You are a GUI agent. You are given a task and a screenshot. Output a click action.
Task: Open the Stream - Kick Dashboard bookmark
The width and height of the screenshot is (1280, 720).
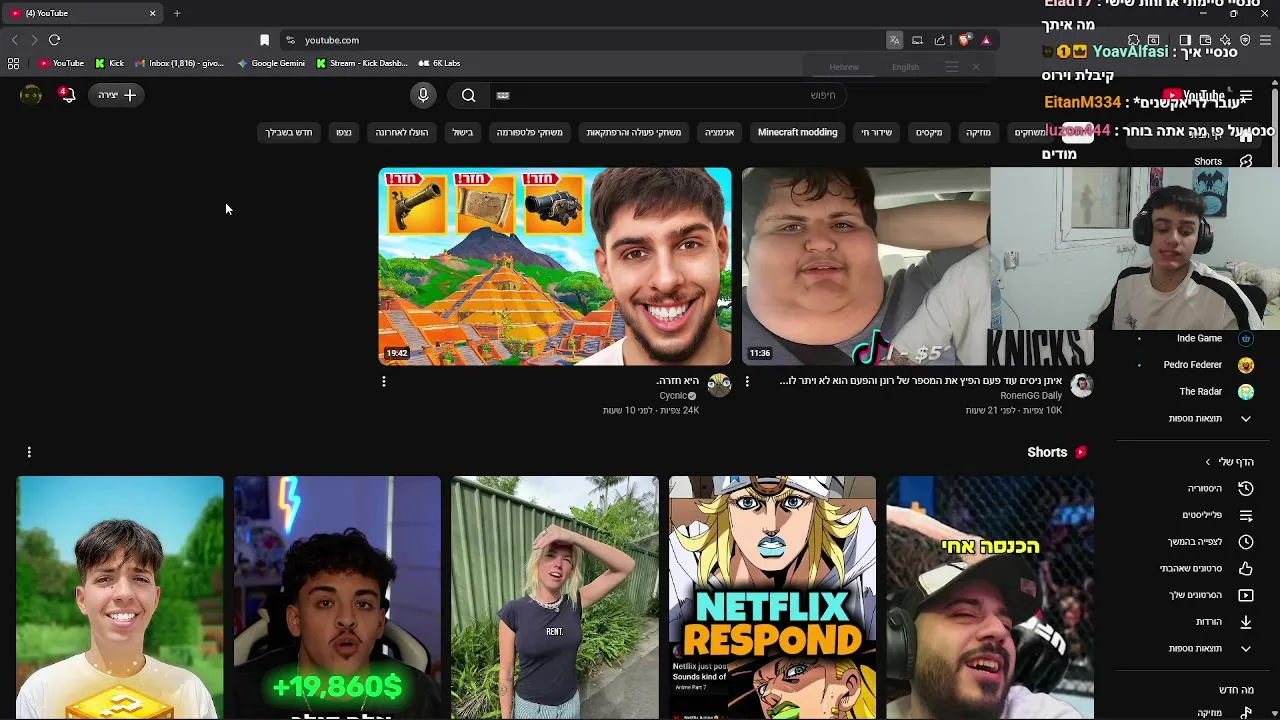pos(362,63)
